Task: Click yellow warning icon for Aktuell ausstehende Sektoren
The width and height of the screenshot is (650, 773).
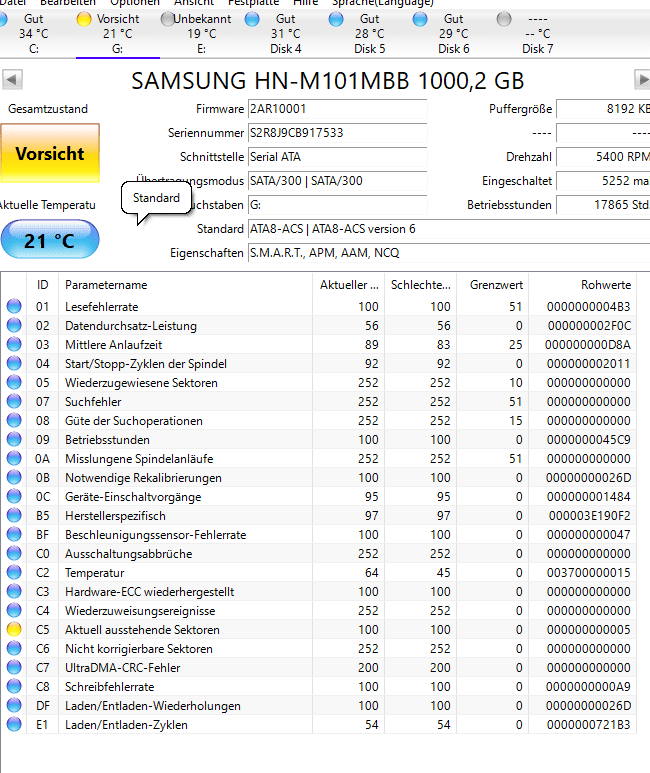Action: (14, 630)
